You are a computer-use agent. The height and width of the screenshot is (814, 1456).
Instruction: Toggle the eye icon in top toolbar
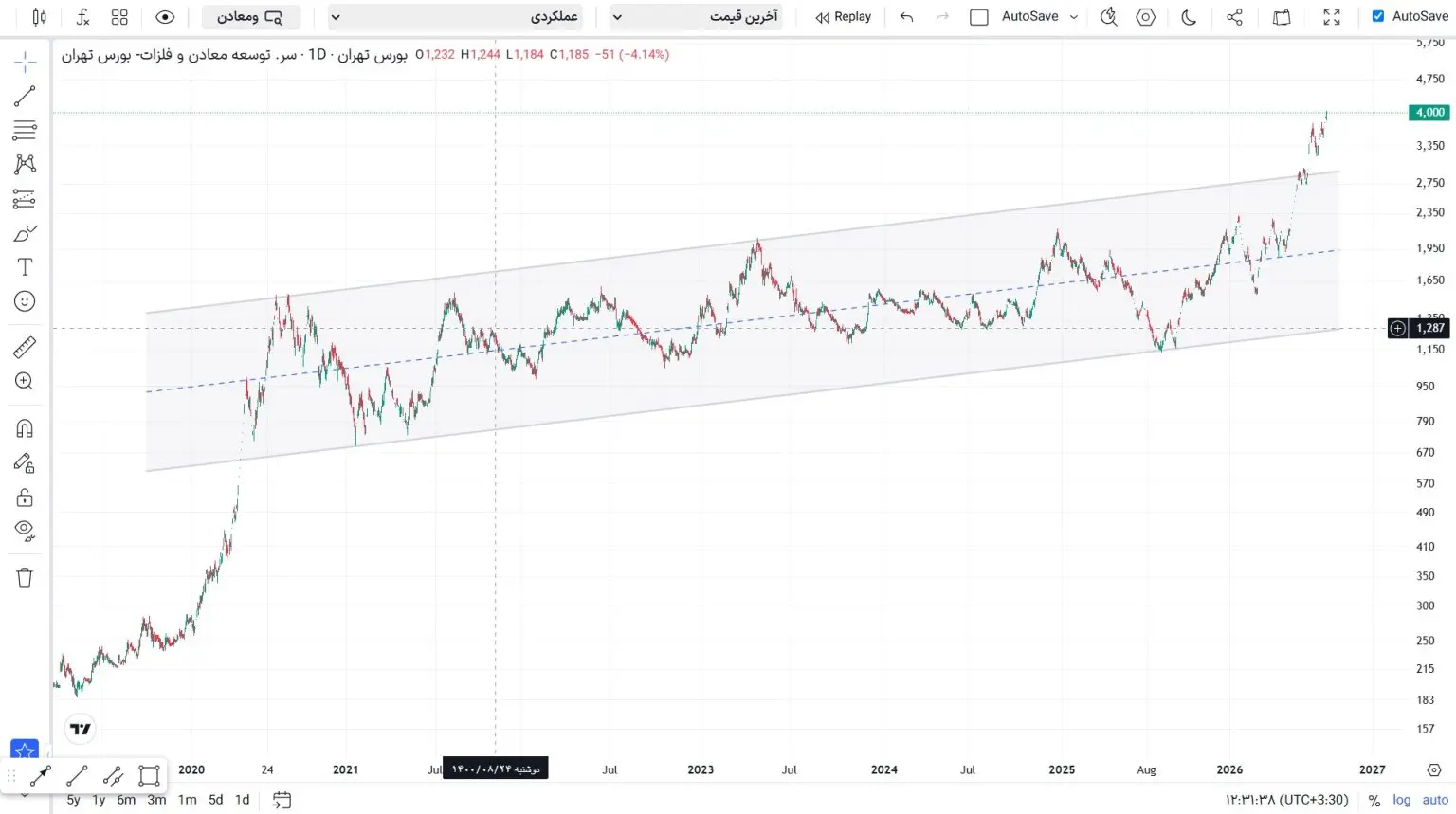(165, 17)
